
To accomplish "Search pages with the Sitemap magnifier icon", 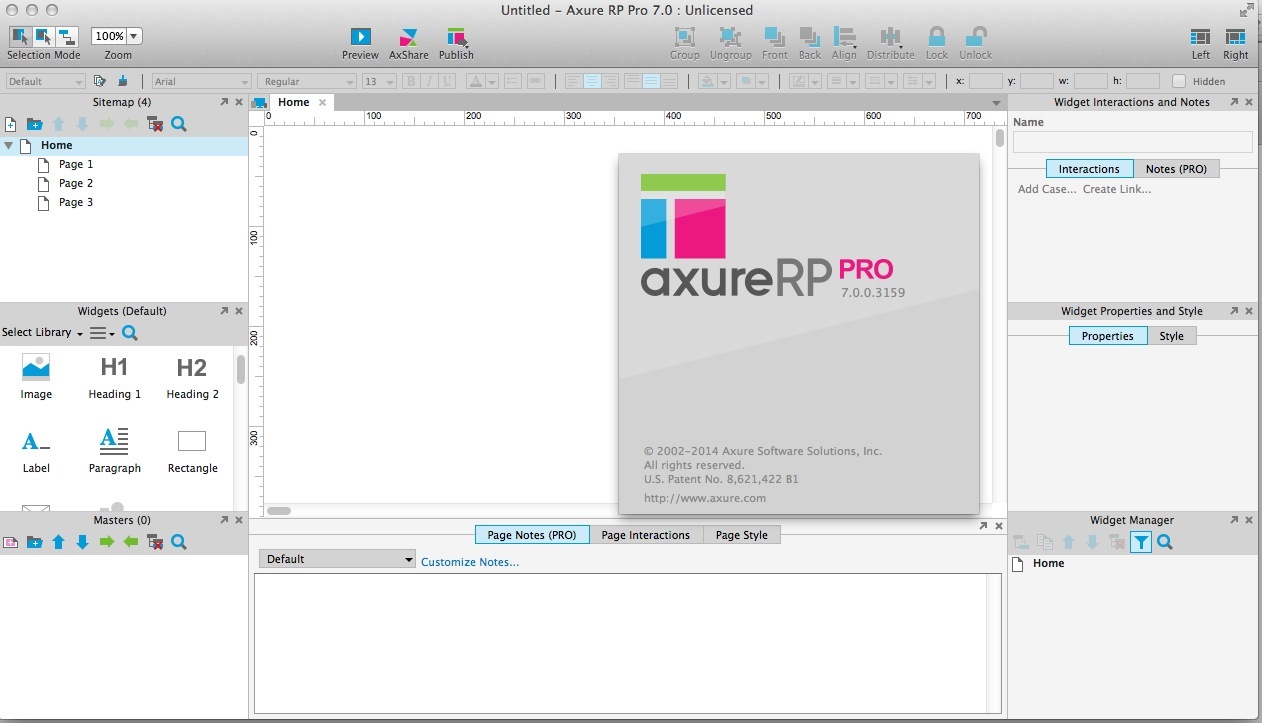I will point(179,124).
